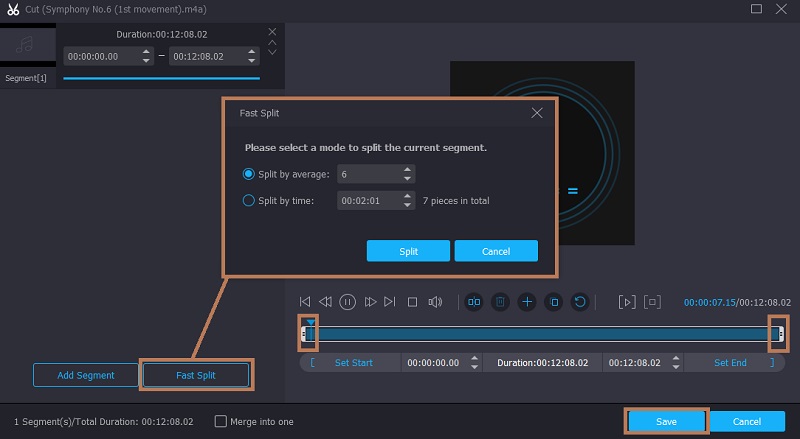This screenshot has height=439, width=800.
Task: Close the Fast Split dialog
Action: 537,113
